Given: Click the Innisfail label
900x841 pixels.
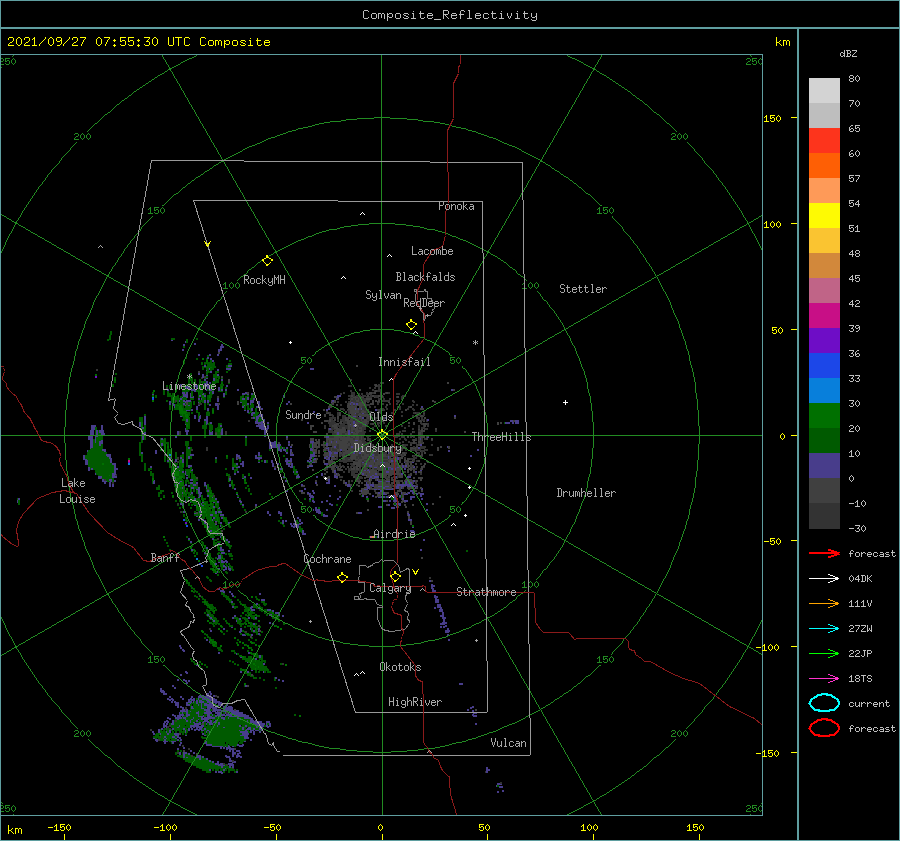Looking at the screenshot, I should pyautogui.click(x=404, y=362).
